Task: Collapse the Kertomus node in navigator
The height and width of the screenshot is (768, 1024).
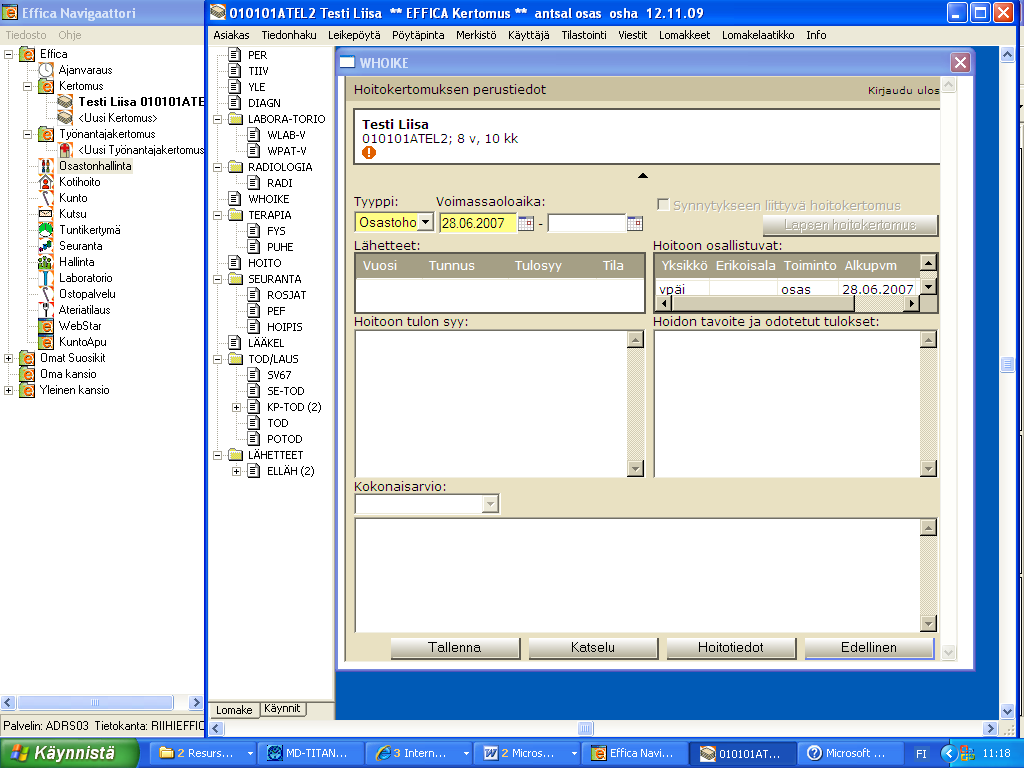Action: click(27, 86)
